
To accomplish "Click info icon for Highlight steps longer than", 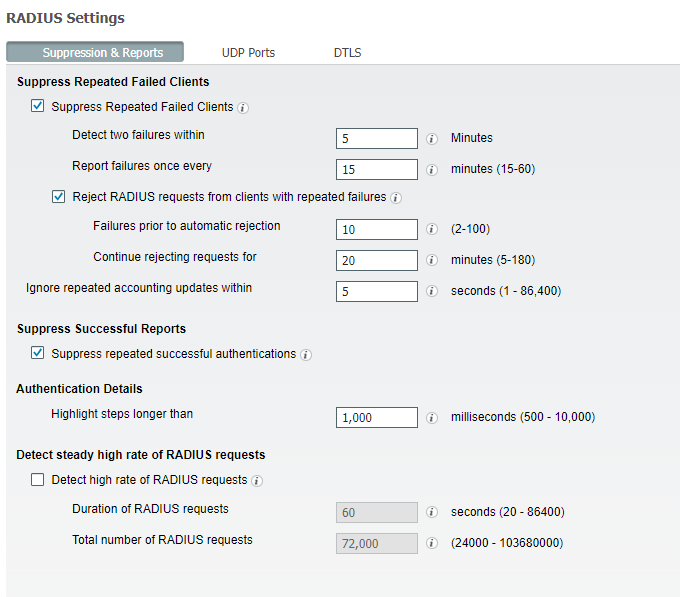I will tap(432, 418).
